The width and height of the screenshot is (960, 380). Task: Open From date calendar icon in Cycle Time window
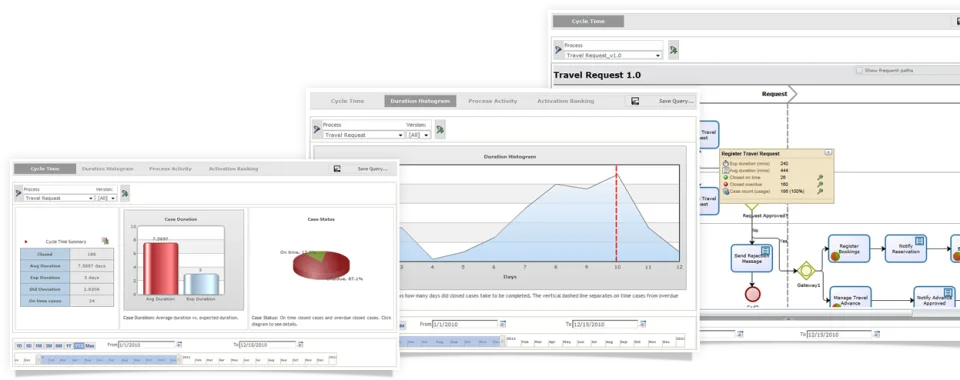(x=179, y=345)
